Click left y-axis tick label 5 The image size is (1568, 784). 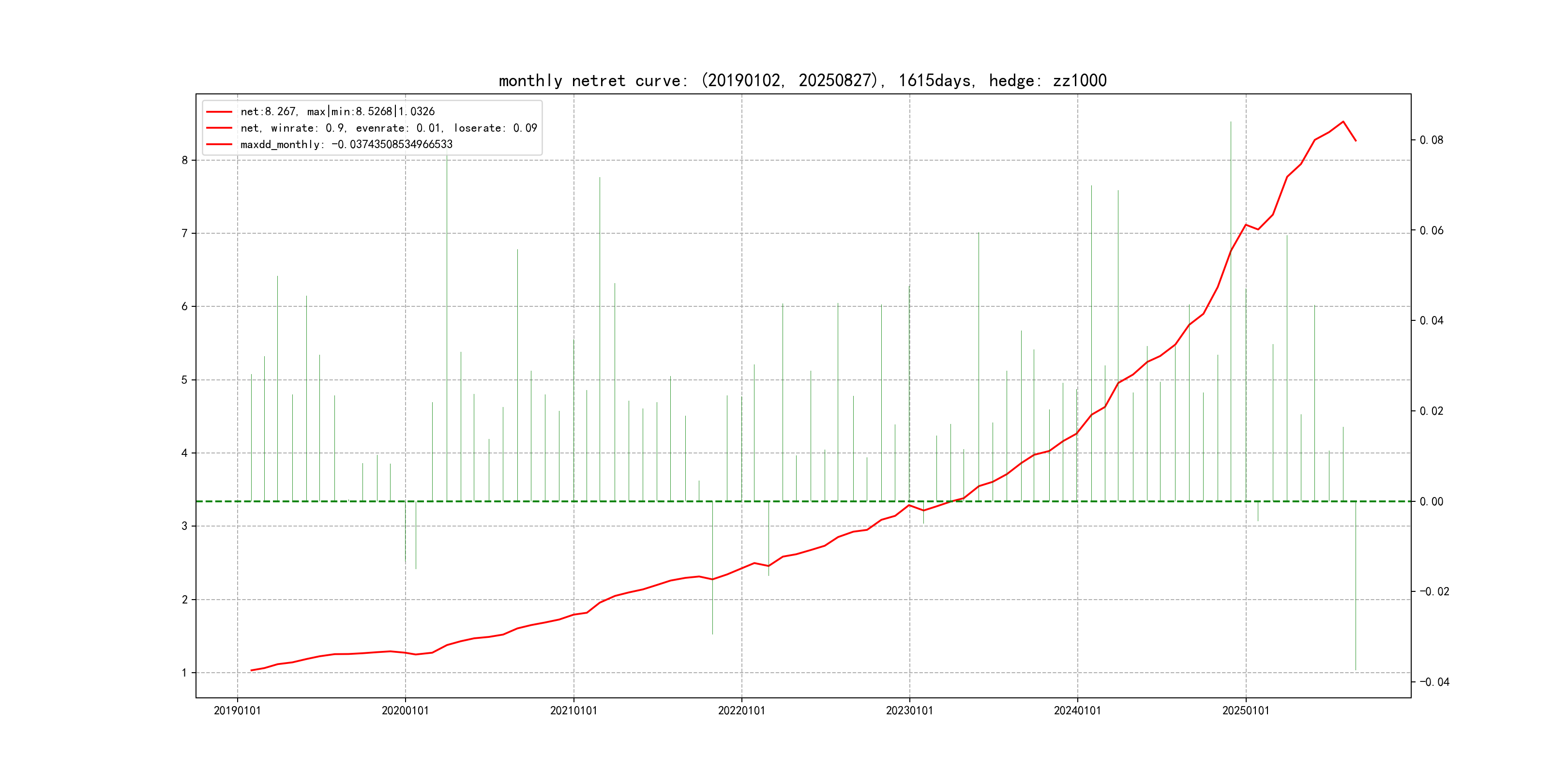pos(184,380)
